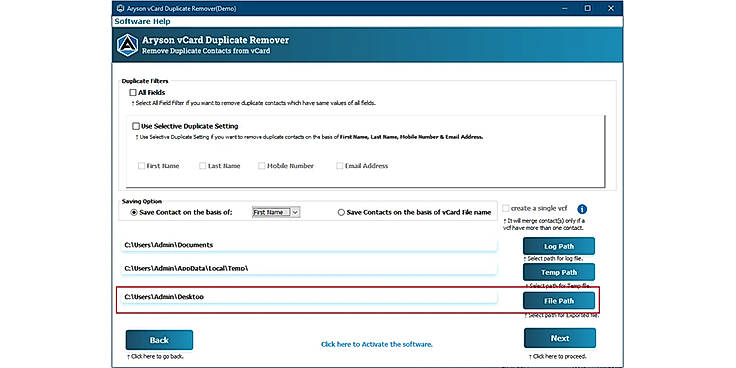736x368 pixels.
Task: Go back with the Back button
Action: (159, 340)
